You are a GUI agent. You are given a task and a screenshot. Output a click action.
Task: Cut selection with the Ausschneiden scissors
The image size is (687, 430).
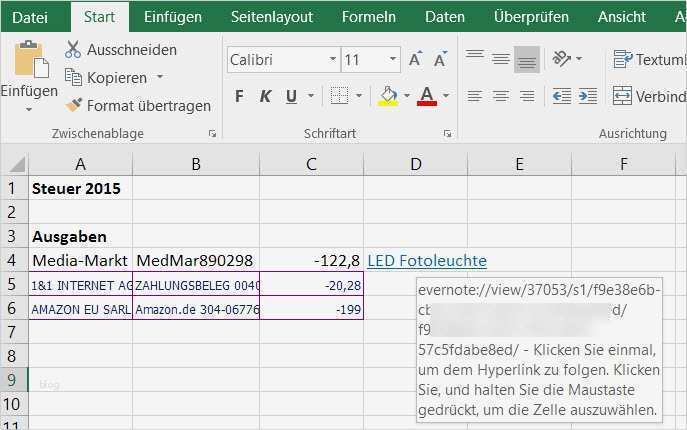(121, 50)
